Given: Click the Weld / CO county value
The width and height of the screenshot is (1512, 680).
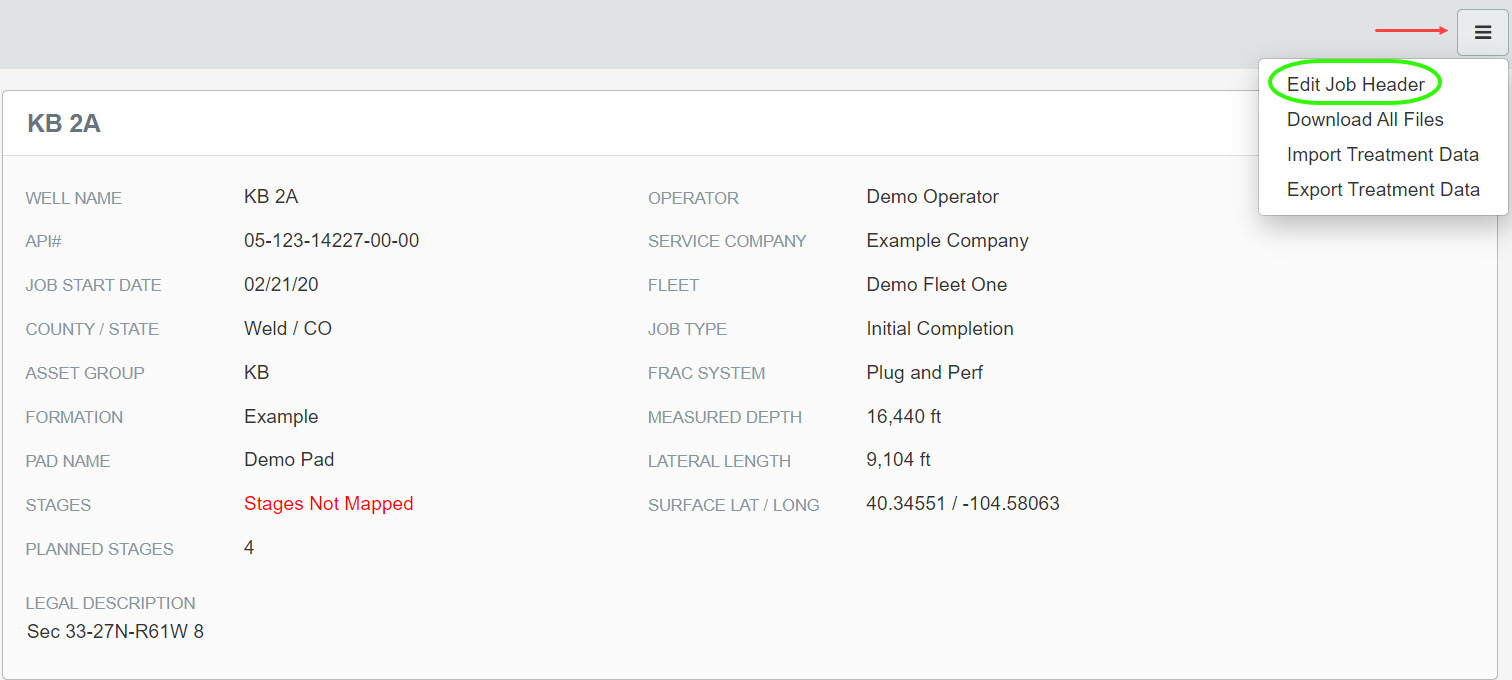Looking at the screenshot, I should click(x=288, y=329).
